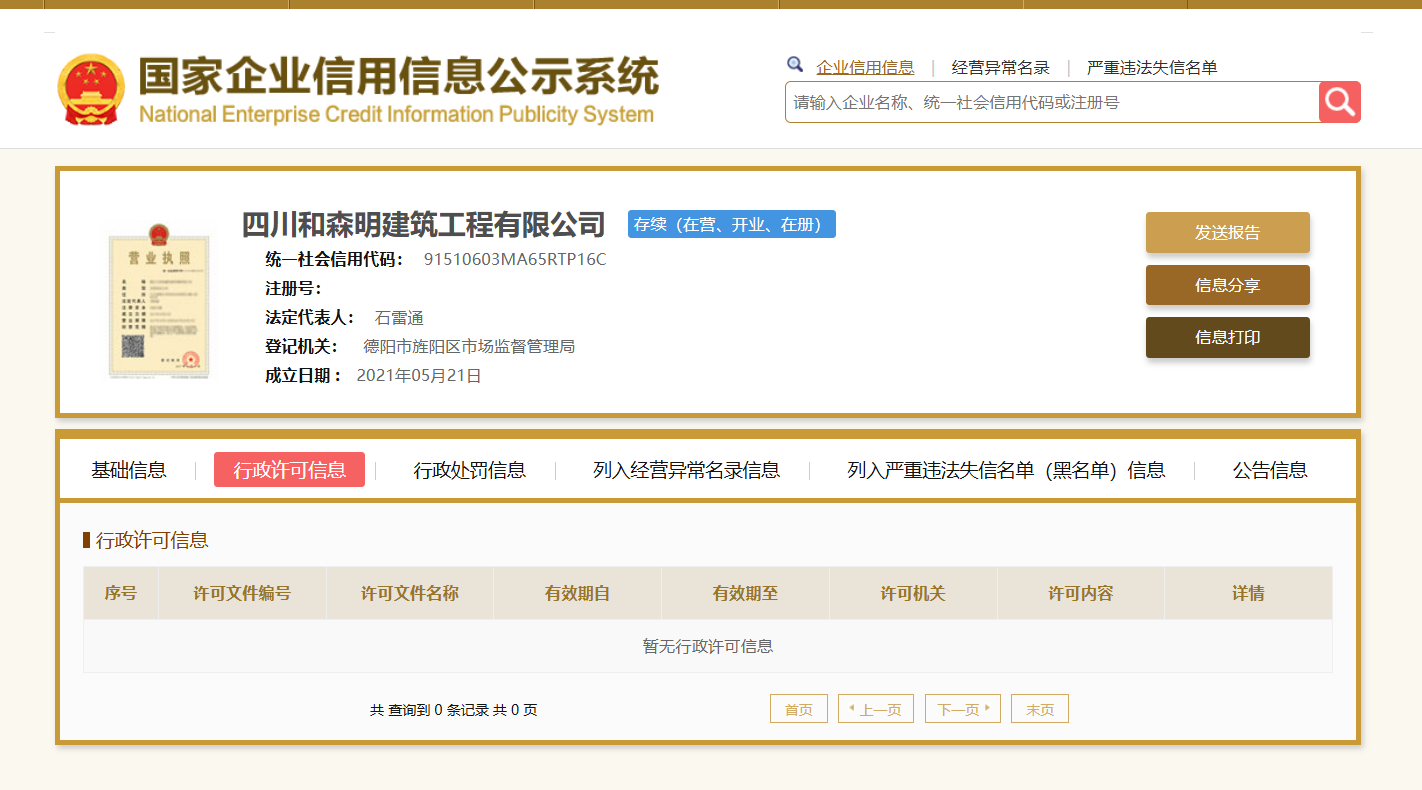
Task: Switch to the 公告信息 tab
Action: click(x=1270, y=470)
